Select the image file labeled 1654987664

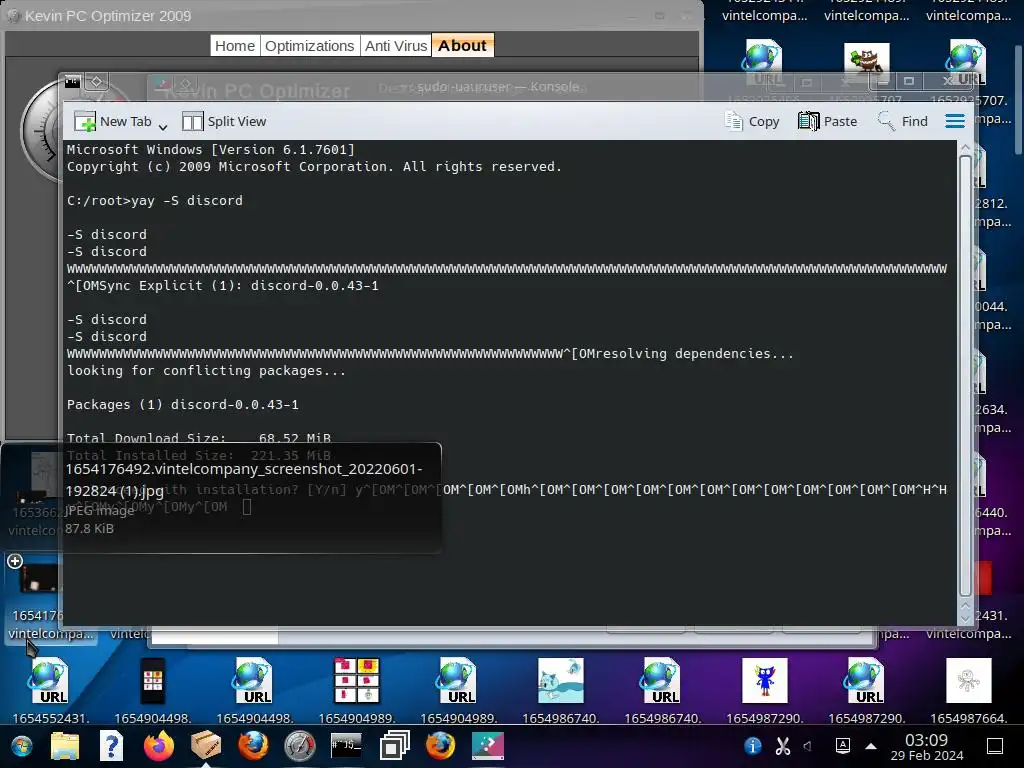click(x=968, y=691)
